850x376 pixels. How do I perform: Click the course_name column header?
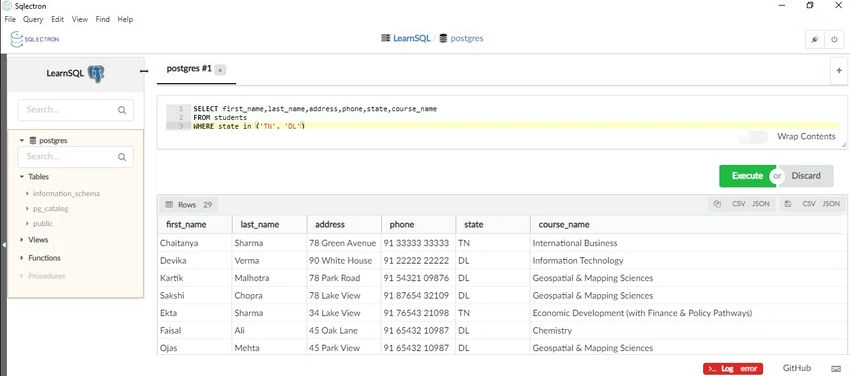coord(687,224)
